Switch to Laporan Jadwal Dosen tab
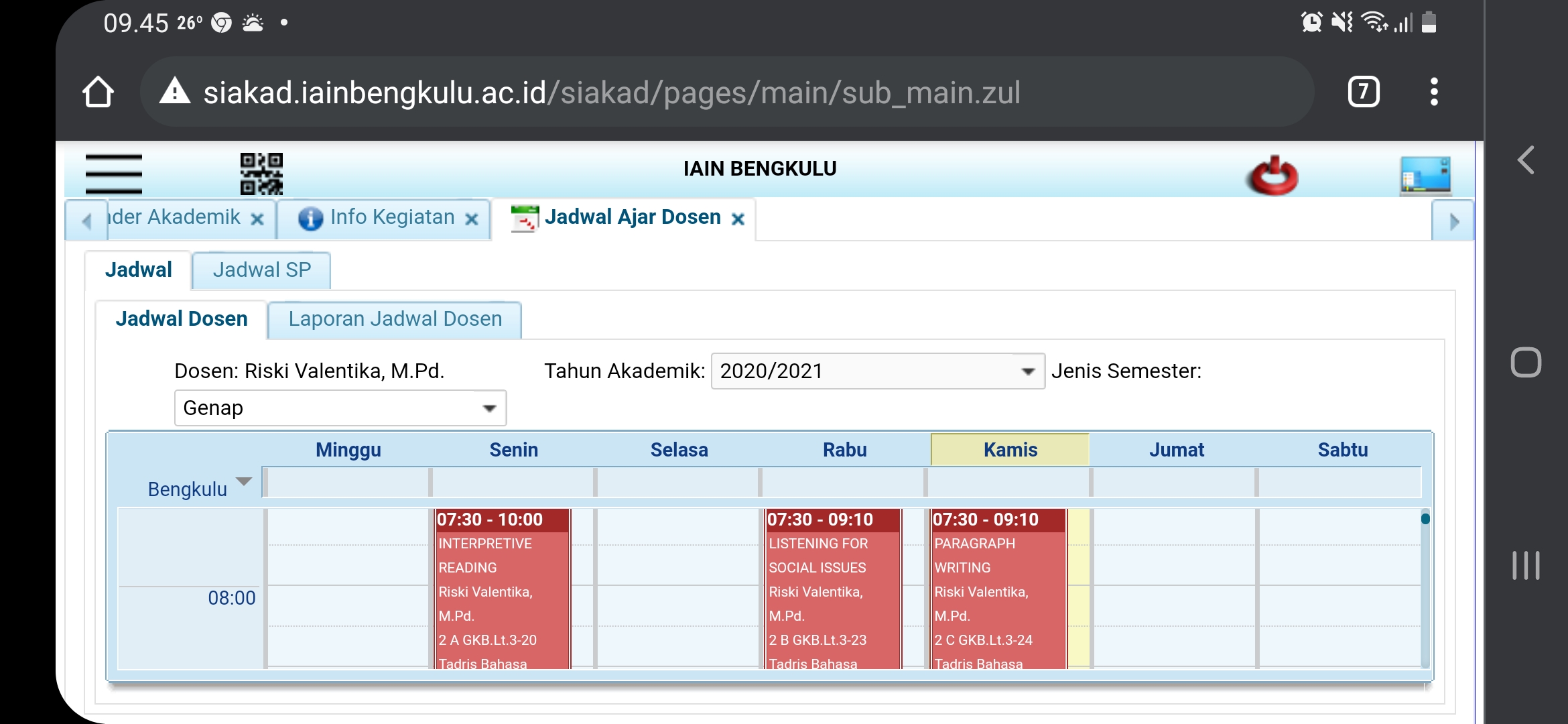The width and height of the screenshot is (1568, 724). [395, 319]
